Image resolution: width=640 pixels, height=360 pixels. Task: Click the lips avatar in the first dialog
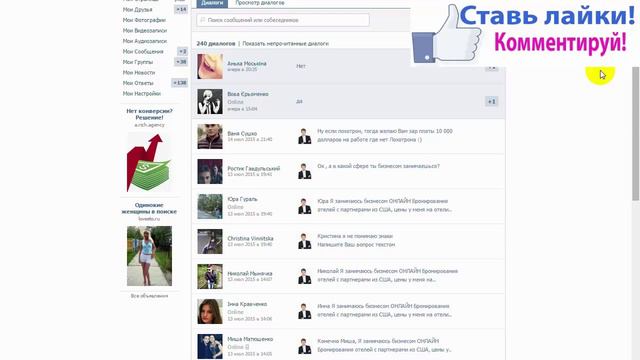point(210,67)
